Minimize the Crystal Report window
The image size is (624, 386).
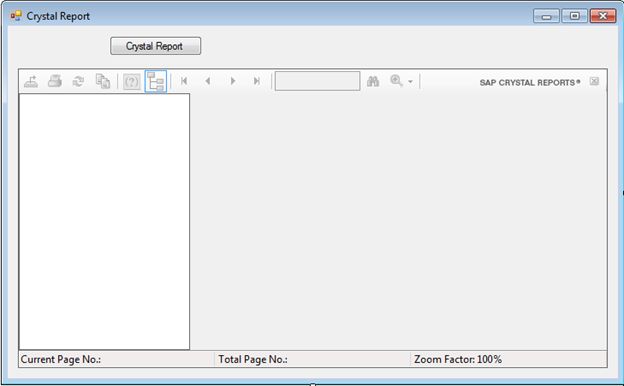pos(546,16)
